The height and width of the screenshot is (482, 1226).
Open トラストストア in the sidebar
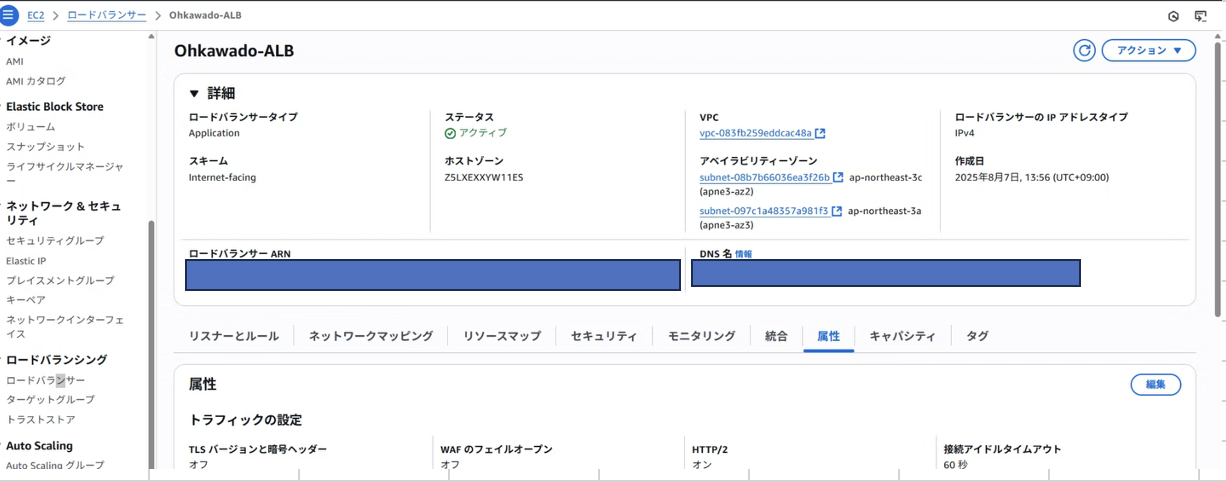tap(41, 419)
